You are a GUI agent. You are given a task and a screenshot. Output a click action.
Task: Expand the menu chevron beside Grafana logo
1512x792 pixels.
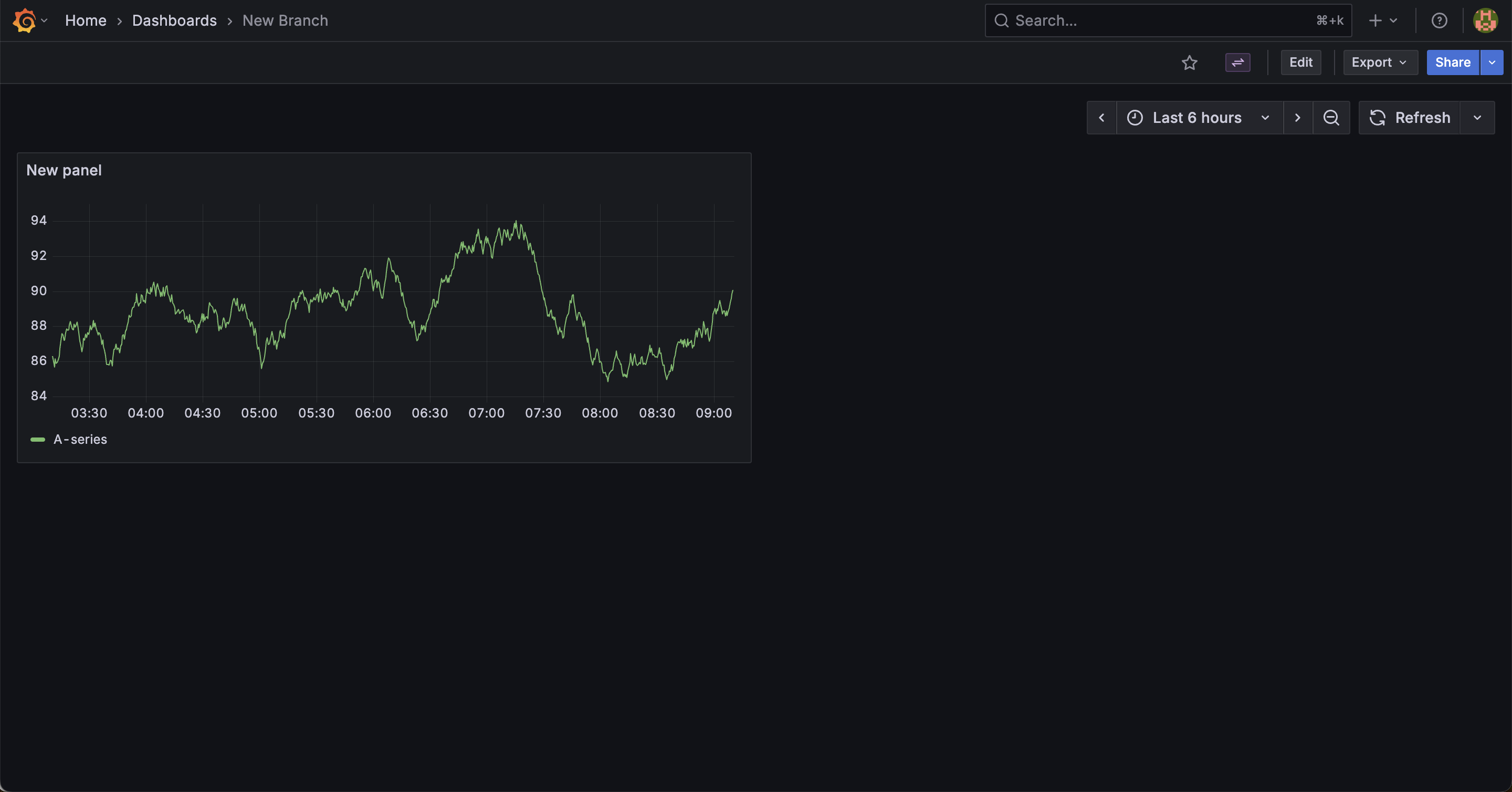coord(45,20)
